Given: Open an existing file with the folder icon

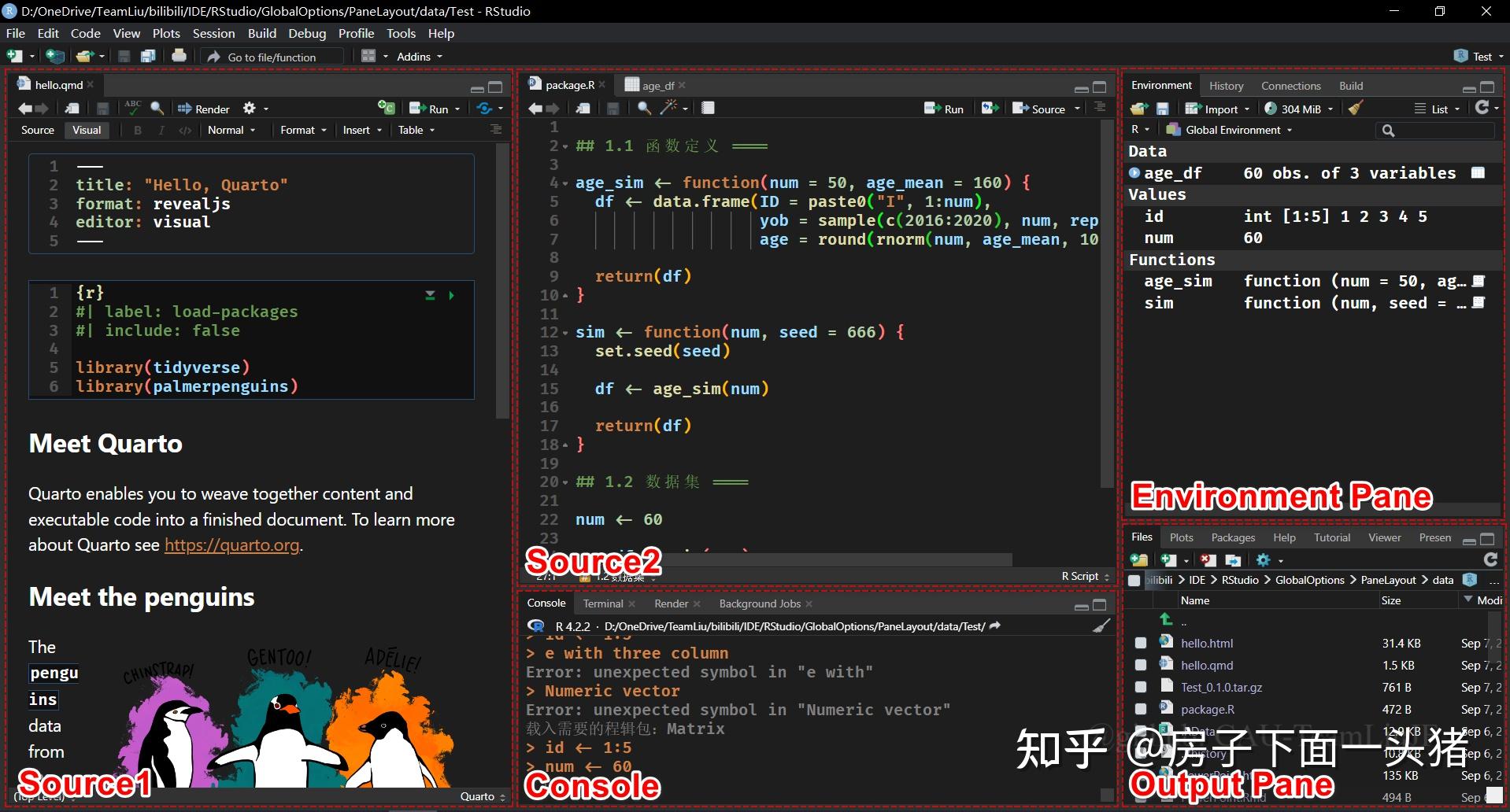Looking at the screenshot, I should tap(84, 56).
